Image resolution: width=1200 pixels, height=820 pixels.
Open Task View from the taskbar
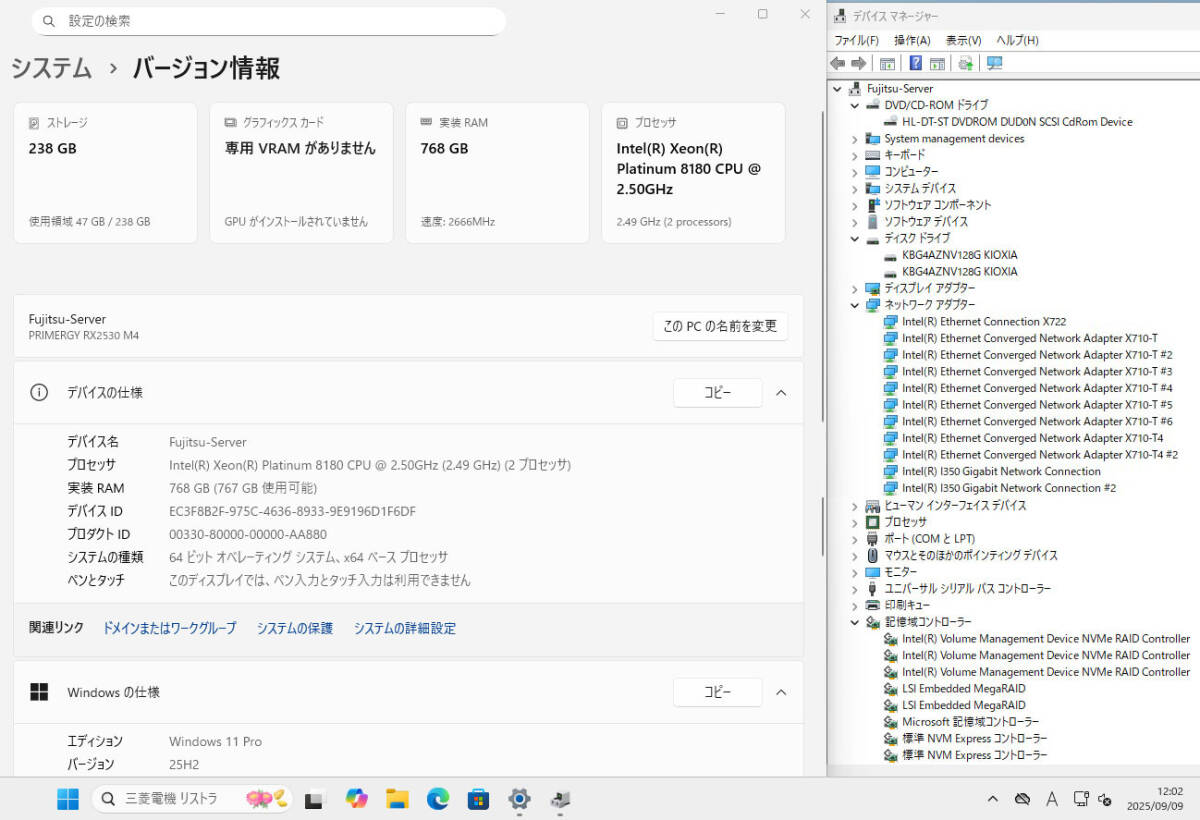pyautogui.click(x=315, y=799)
